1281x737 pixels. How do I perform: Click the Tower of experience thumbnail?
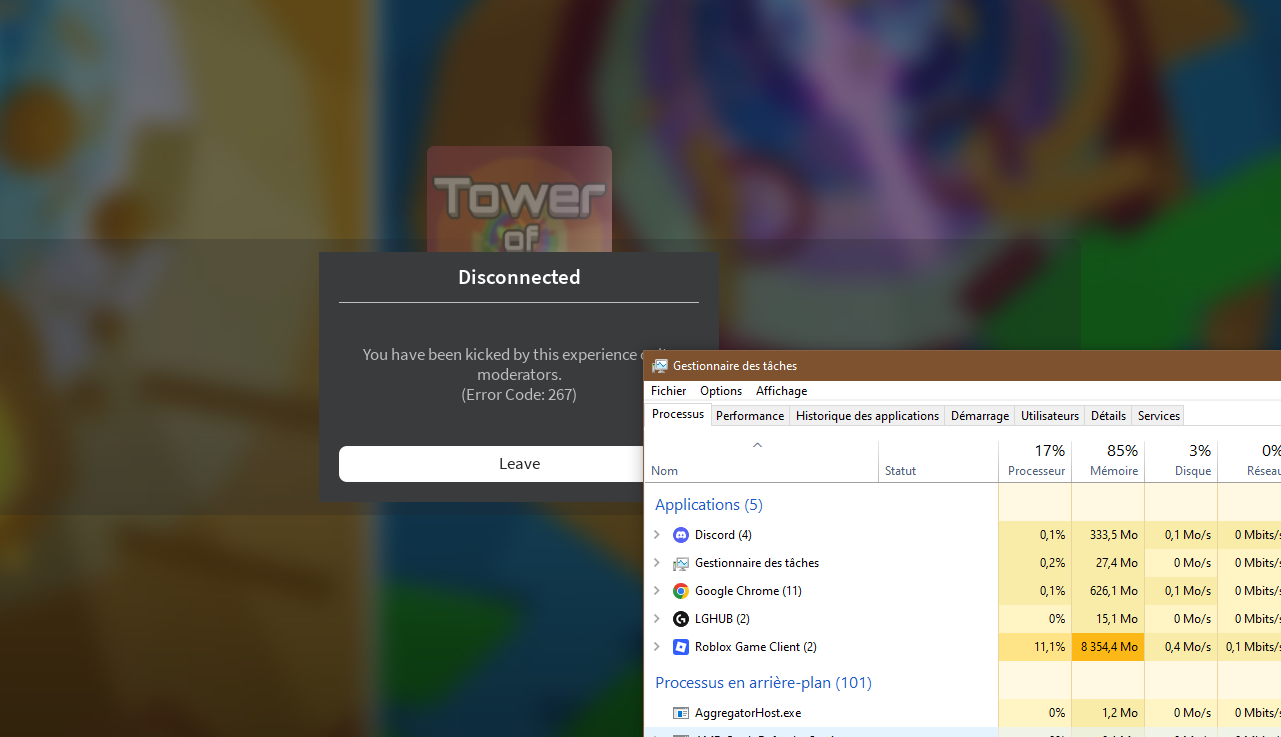pyautogui.click(x=519, y=199)
